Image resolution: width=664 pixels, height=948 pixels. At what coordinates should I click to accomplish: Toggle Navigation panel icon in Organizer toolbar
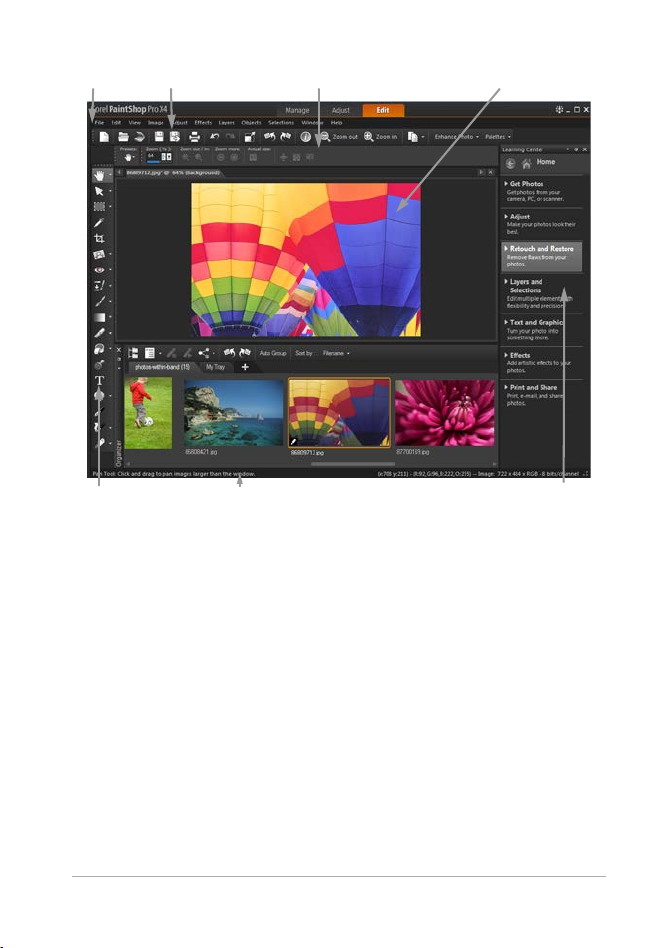pos(133,353)
